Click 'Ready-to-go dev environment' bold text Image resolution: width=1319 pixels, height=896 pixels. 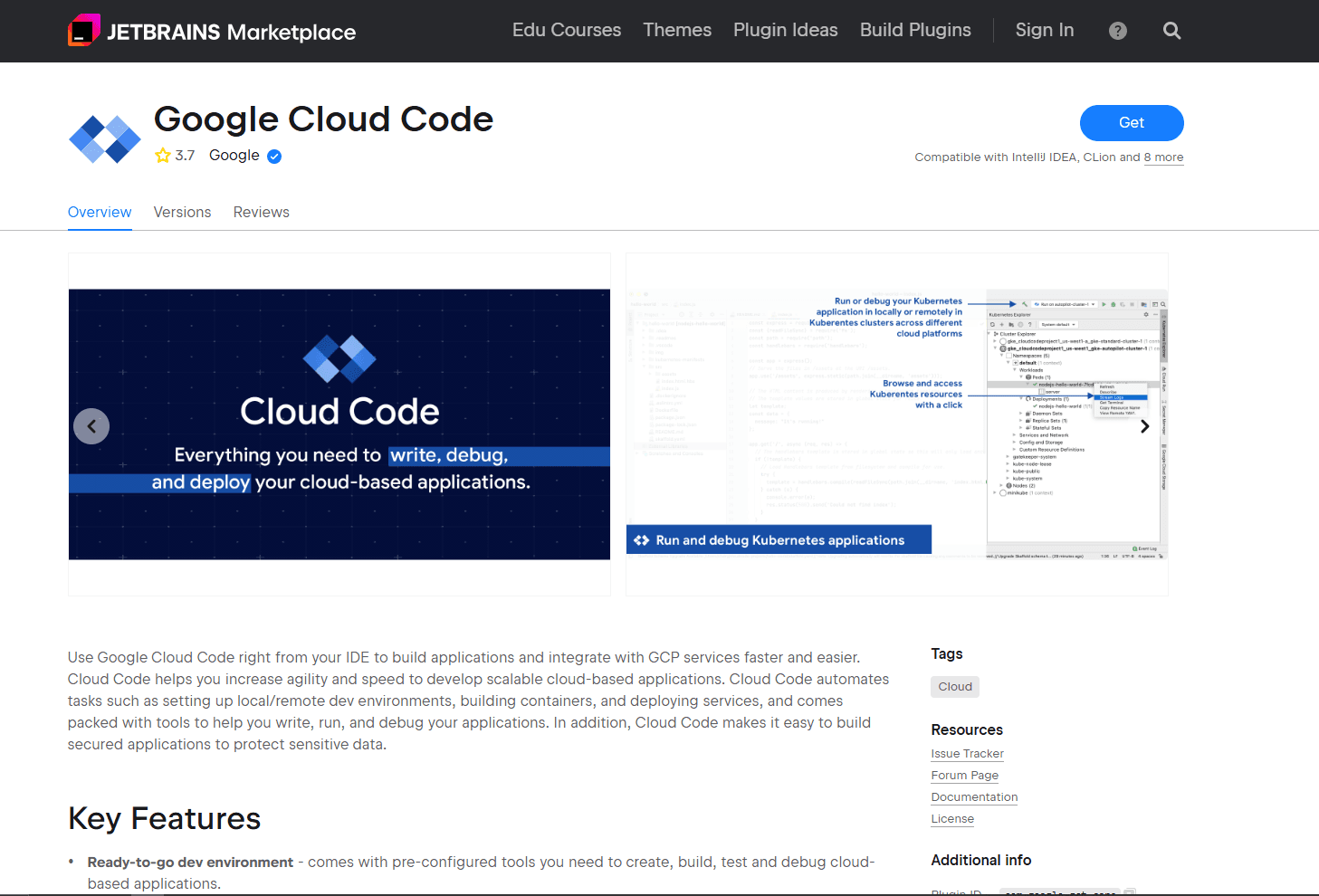click(190, 863)
